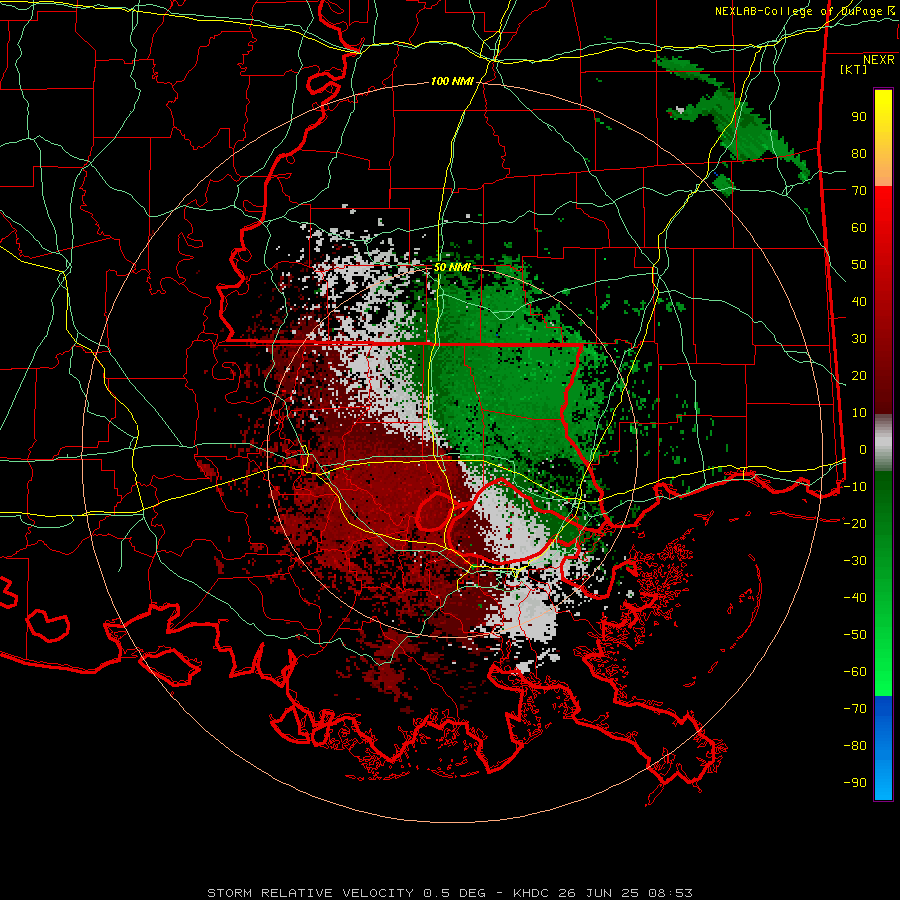This screenshot has width=900, height=900.
Task: Click the 30 value on color scale
Action: tap(859, 339)
